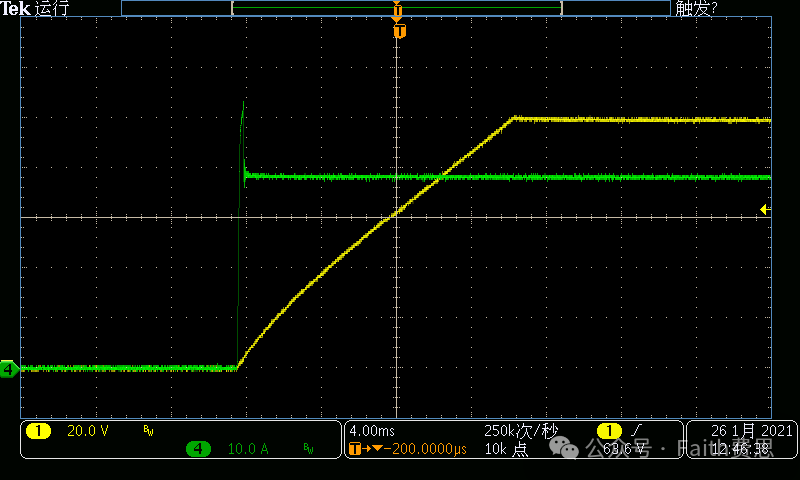Click the 10k 点 record length readout
The height and width of the screenshot is (480, 800).
tap(506, 449)
